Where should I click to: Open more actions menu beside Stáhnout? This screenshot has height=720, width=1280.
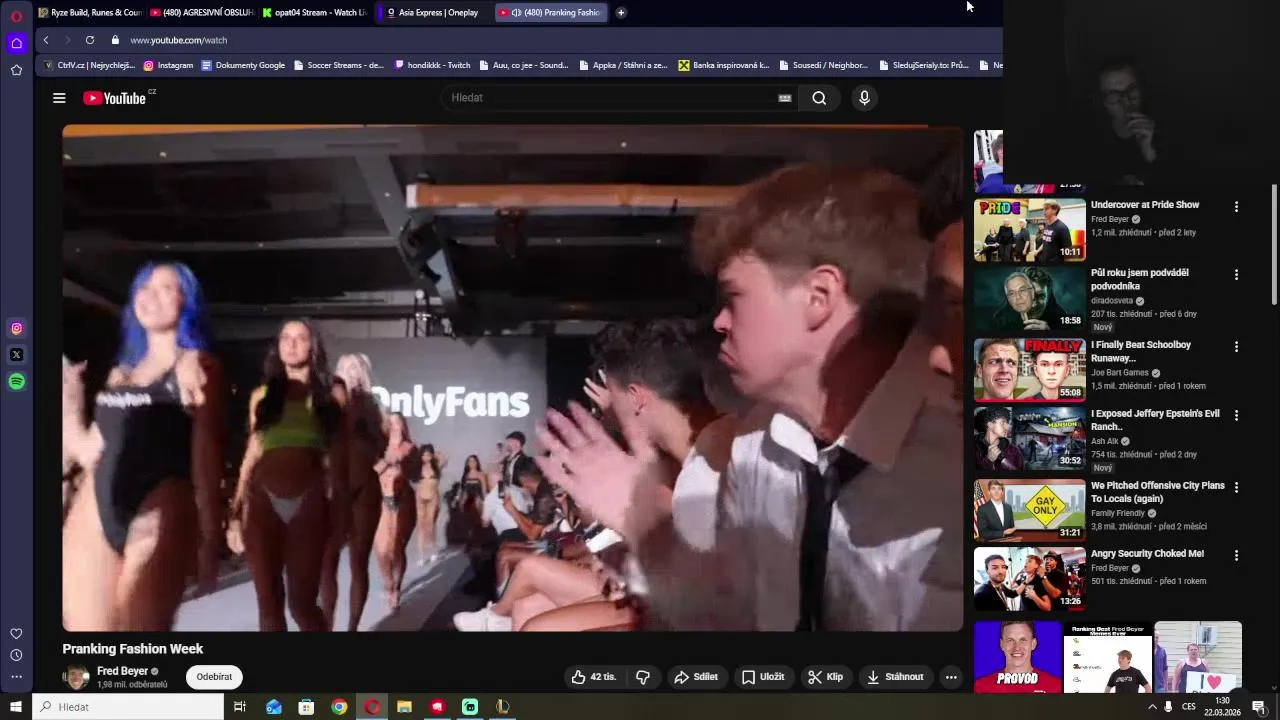pos(951,677)
